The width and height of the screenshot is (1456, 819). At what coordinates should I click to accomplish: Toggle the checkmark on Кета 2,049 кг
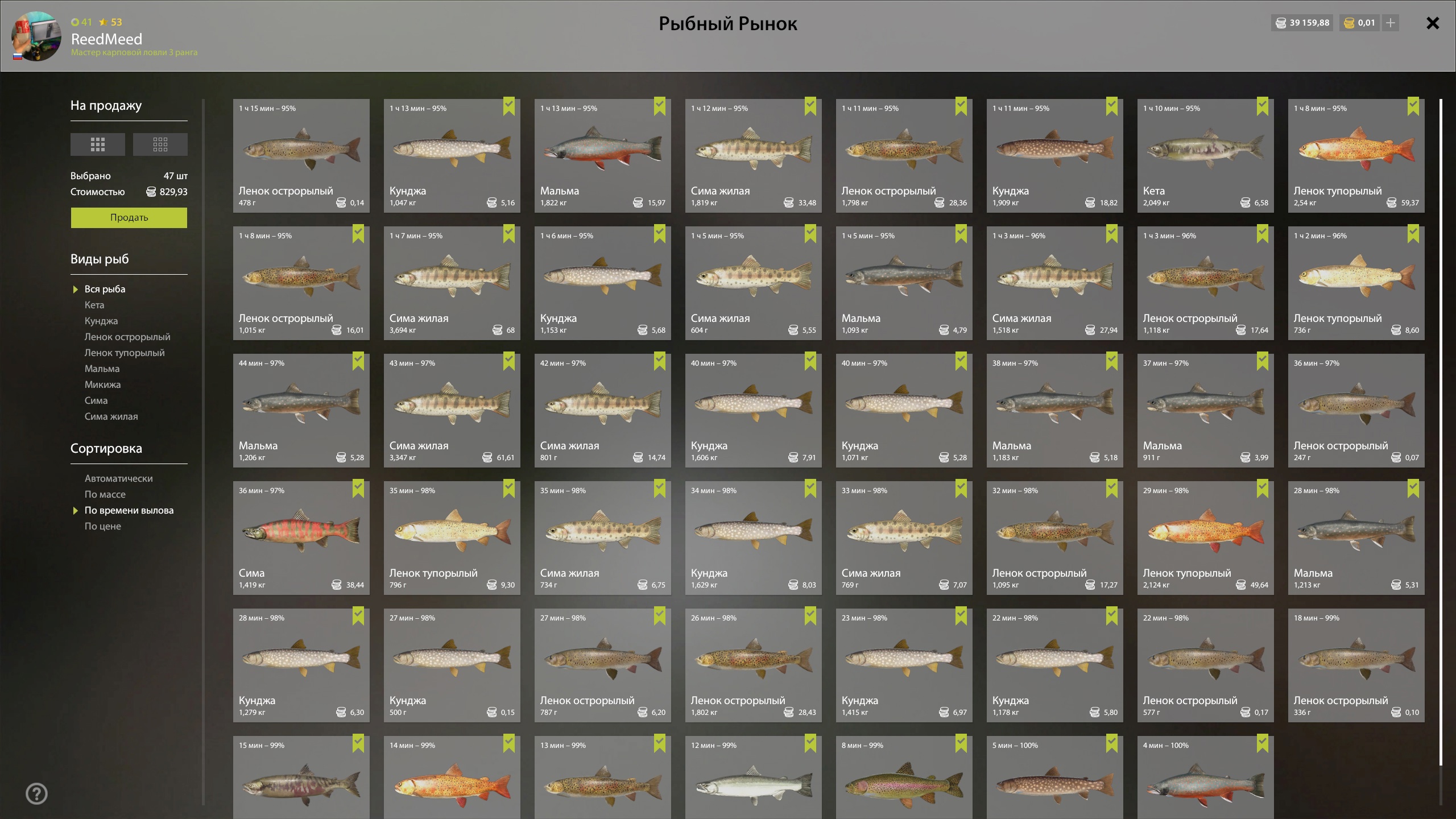pos(1263,106)
